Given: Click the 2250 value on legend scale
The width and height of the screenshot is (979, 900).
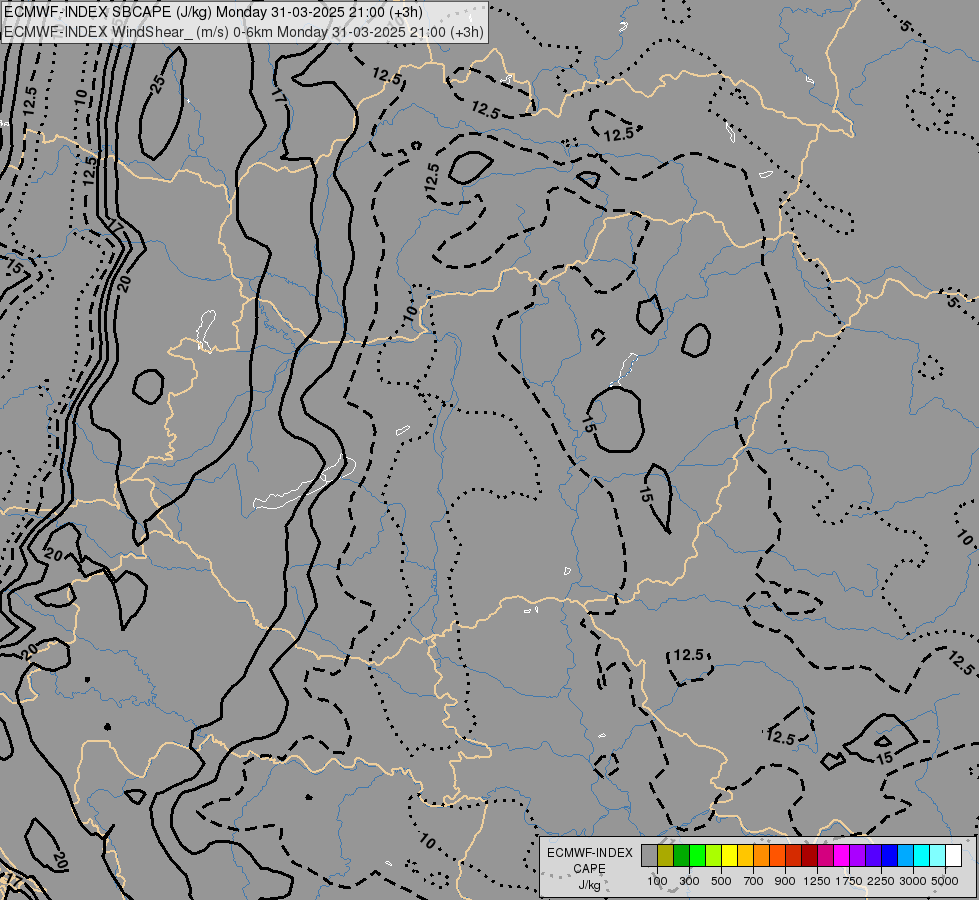Looking at the screenshot, I should 881,881.
